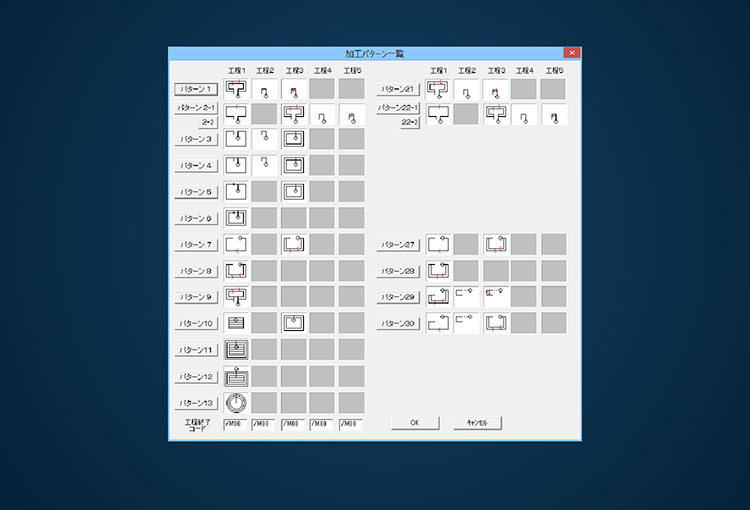Select the パターン10 工程3 diagram icon
Viewport: 750px width, 510px height.
pyautogui.click(x=294, y=323)
